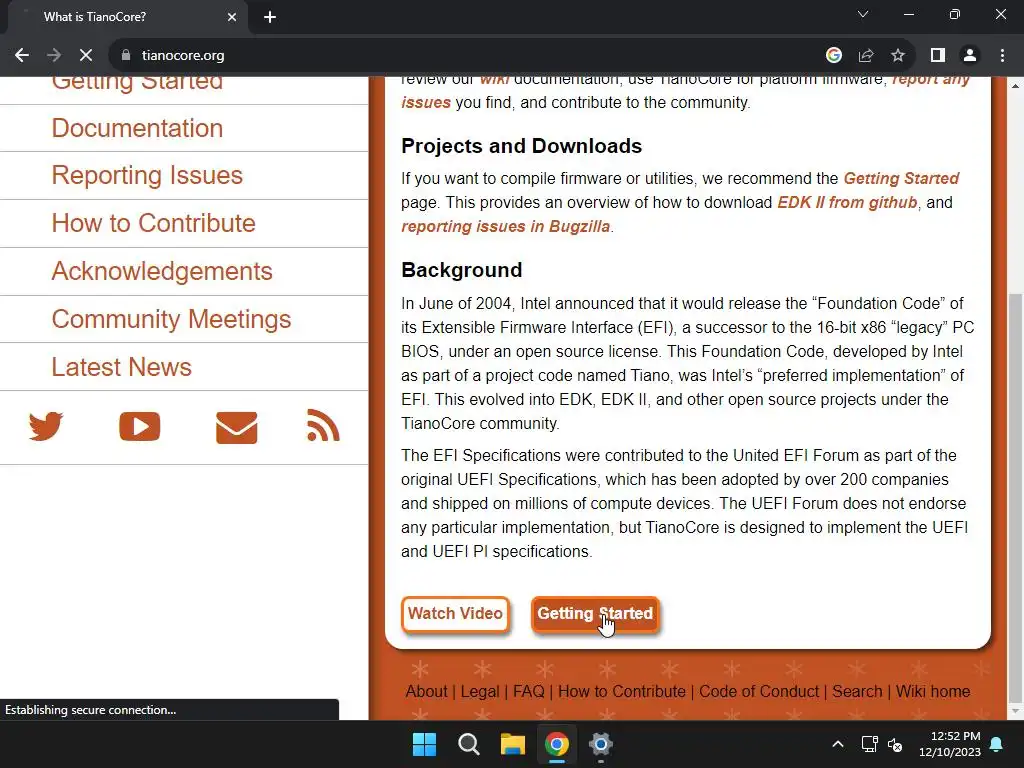Open the Twitter icon link

point(46,427)
